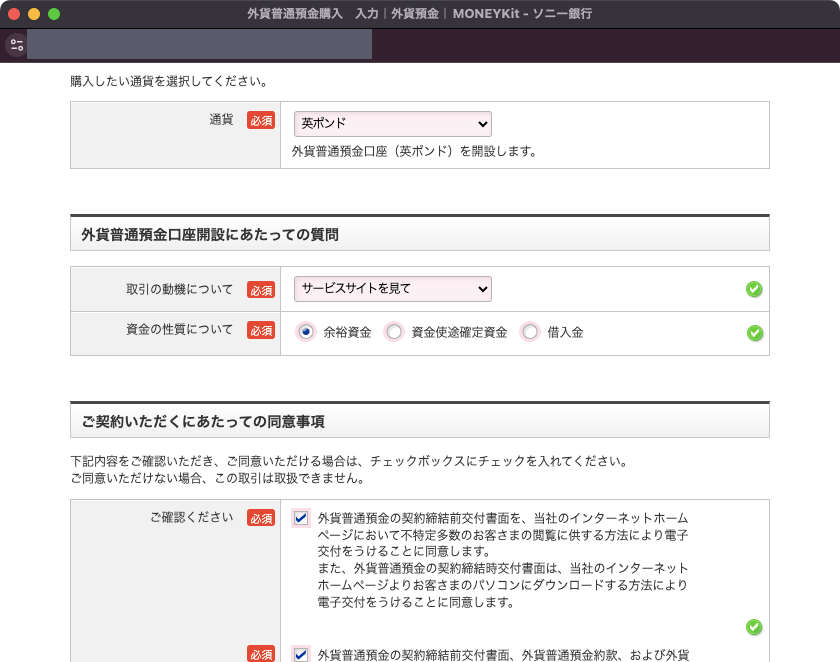This screenshot has height=662, width=840.
Task: Click the 外貨普通預金口座開設にあたっての質問 heading
Action: [210, 235]
